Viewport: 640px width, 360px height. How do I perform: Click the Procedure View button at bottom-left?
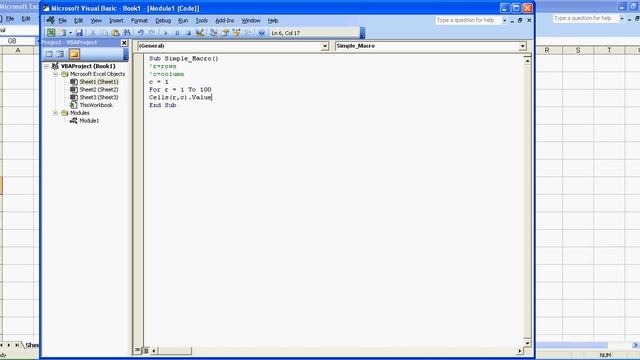(138, 350)
